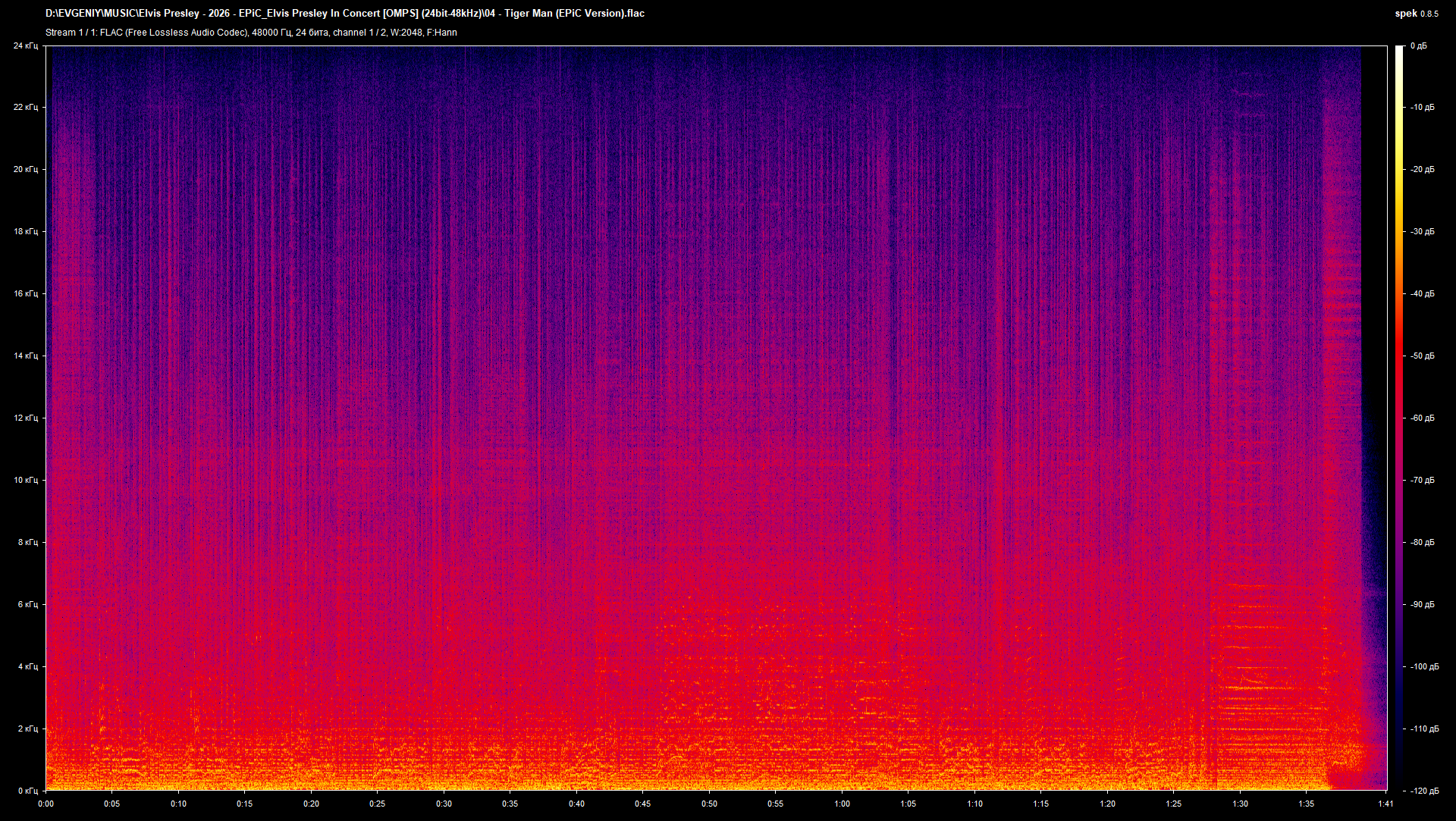Click the 1:30 time axis label
This screenshot has height=821, width=1456.
click(x=1240, y=804)
